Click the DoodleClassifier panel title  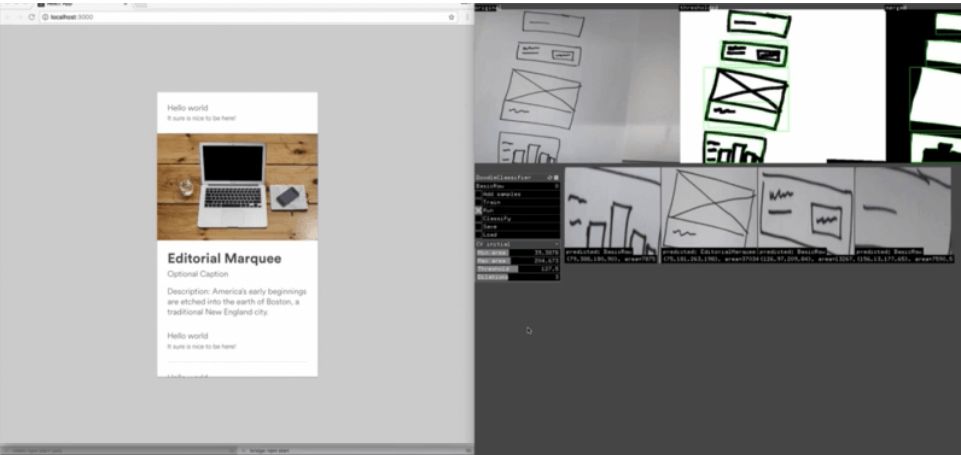[504, 178]
